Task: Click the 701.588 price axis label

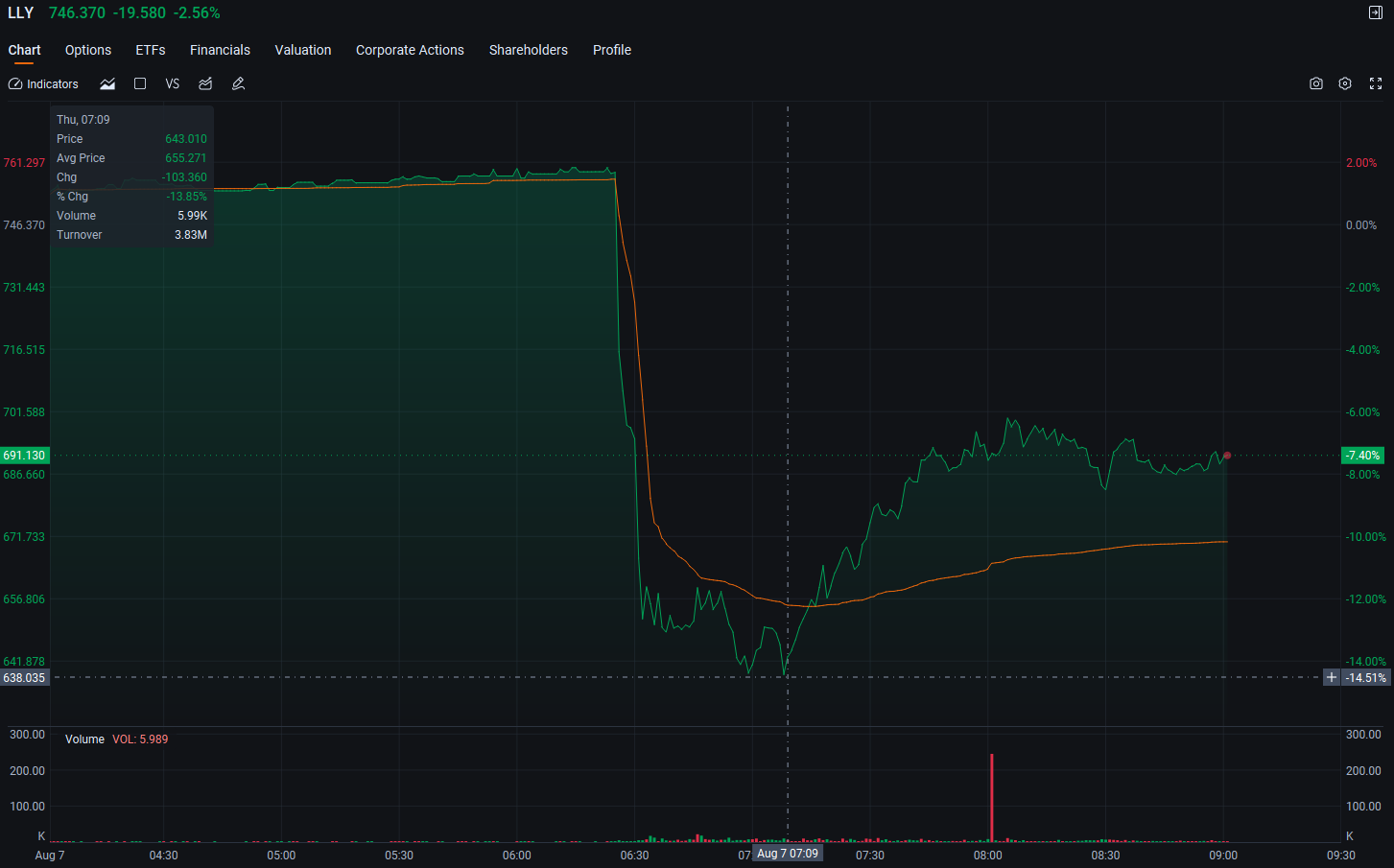Action: tap(24, 412)
